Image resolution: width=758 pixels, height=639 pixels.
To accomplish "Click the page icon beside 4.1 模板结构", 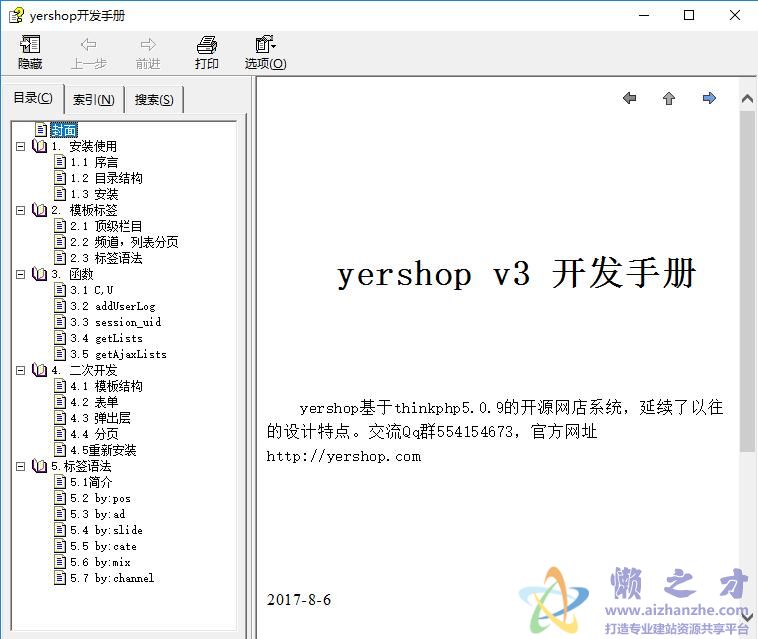I will click(x=60, y=386).
